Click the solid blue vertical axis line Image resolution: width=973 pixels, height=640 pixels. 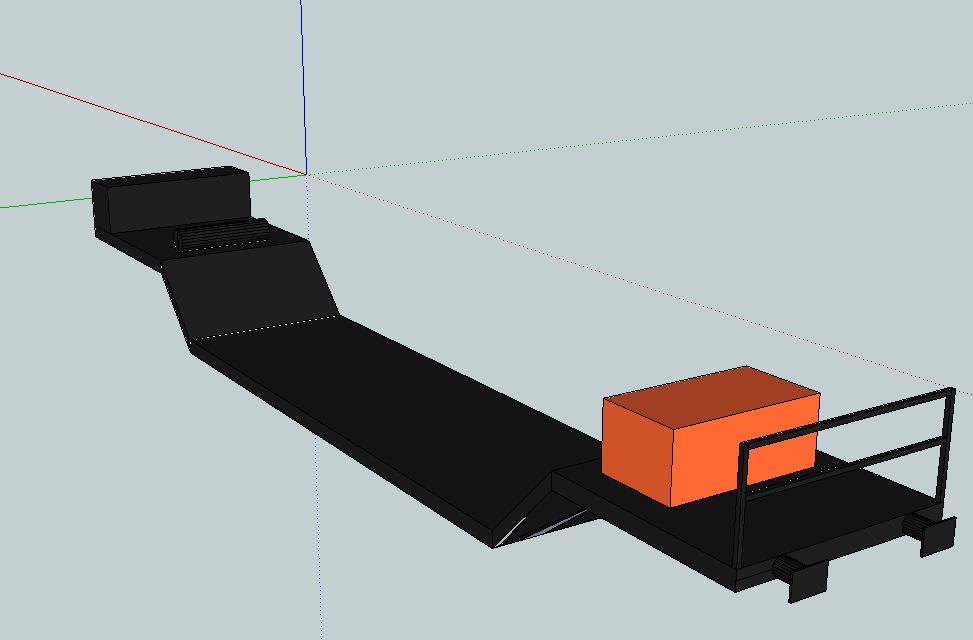point(302,80)
